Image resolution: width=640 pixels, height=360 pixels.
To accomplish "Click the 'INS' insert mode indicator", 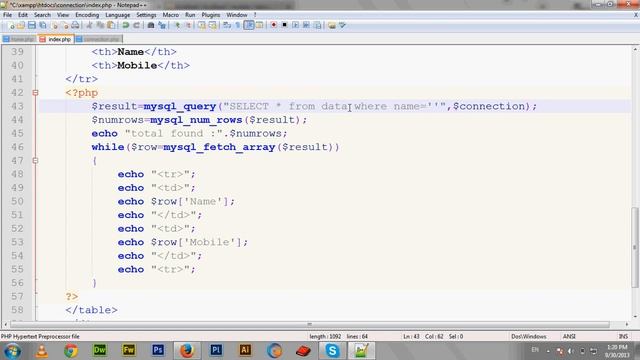I will point(623,336).
